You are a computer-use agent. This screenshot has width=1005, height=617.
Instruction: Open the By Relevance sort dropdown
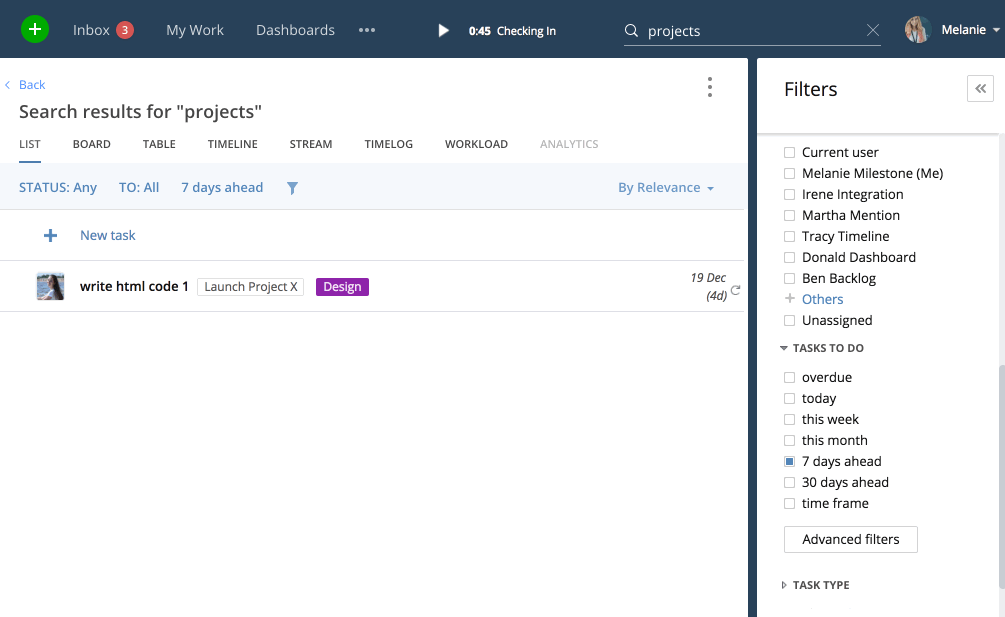pyautogui.click(x=666, y=188)
